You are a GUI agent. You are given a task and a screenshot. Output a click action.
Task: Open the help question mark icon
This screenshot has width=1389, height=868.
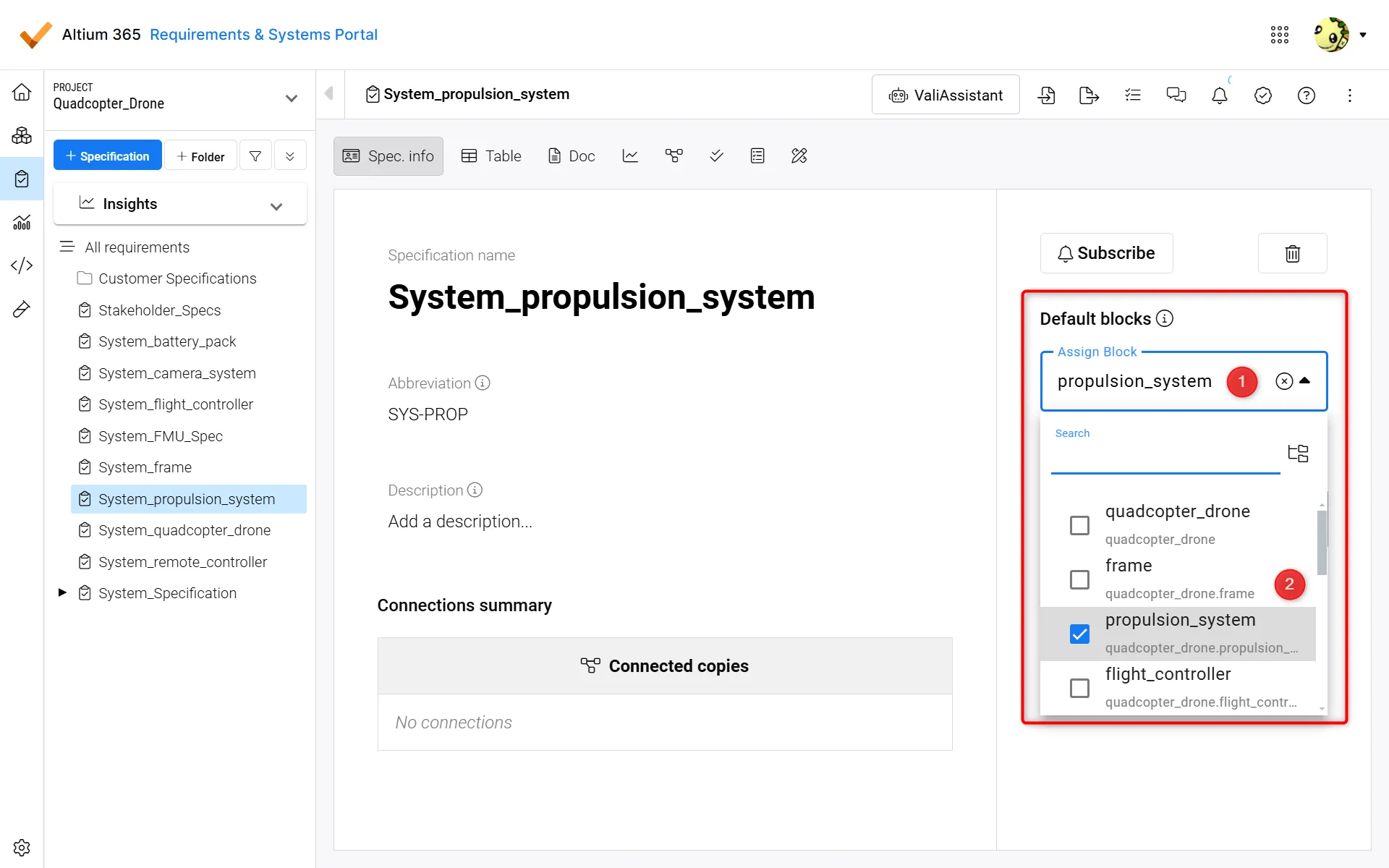(1306, 95)
